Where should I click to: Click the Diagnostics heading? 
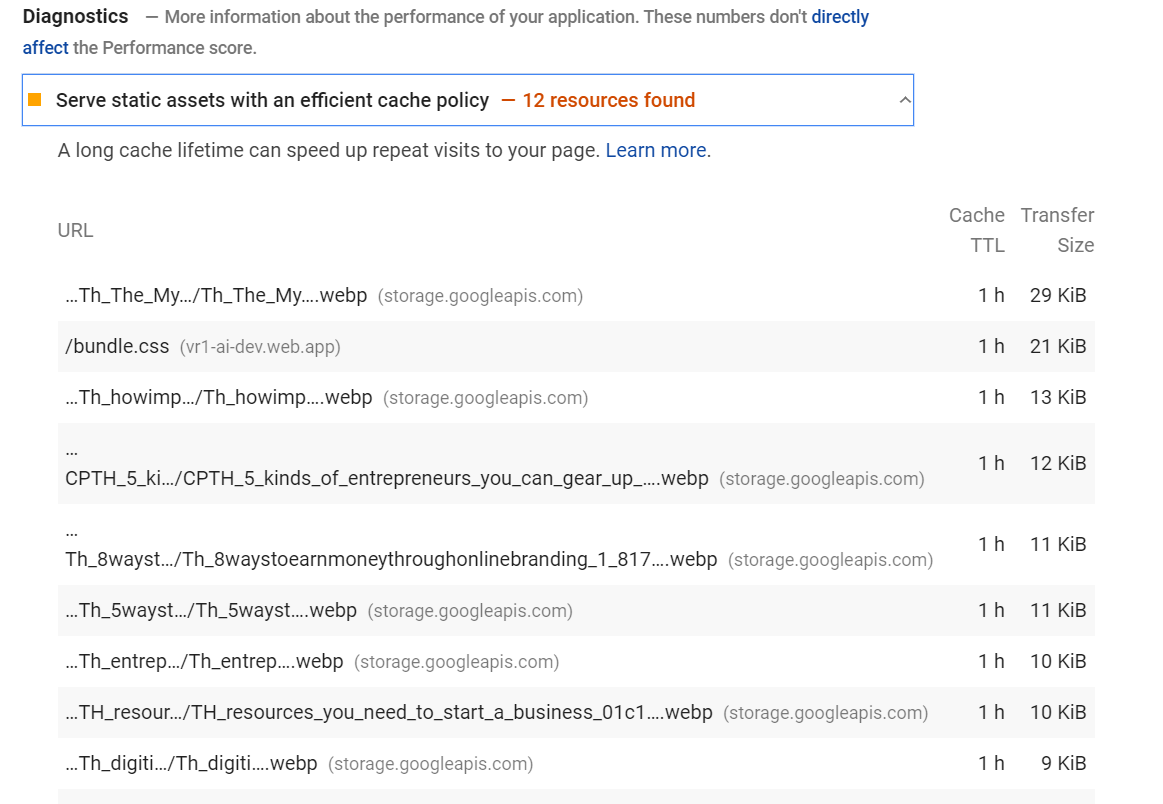(75, 16)
